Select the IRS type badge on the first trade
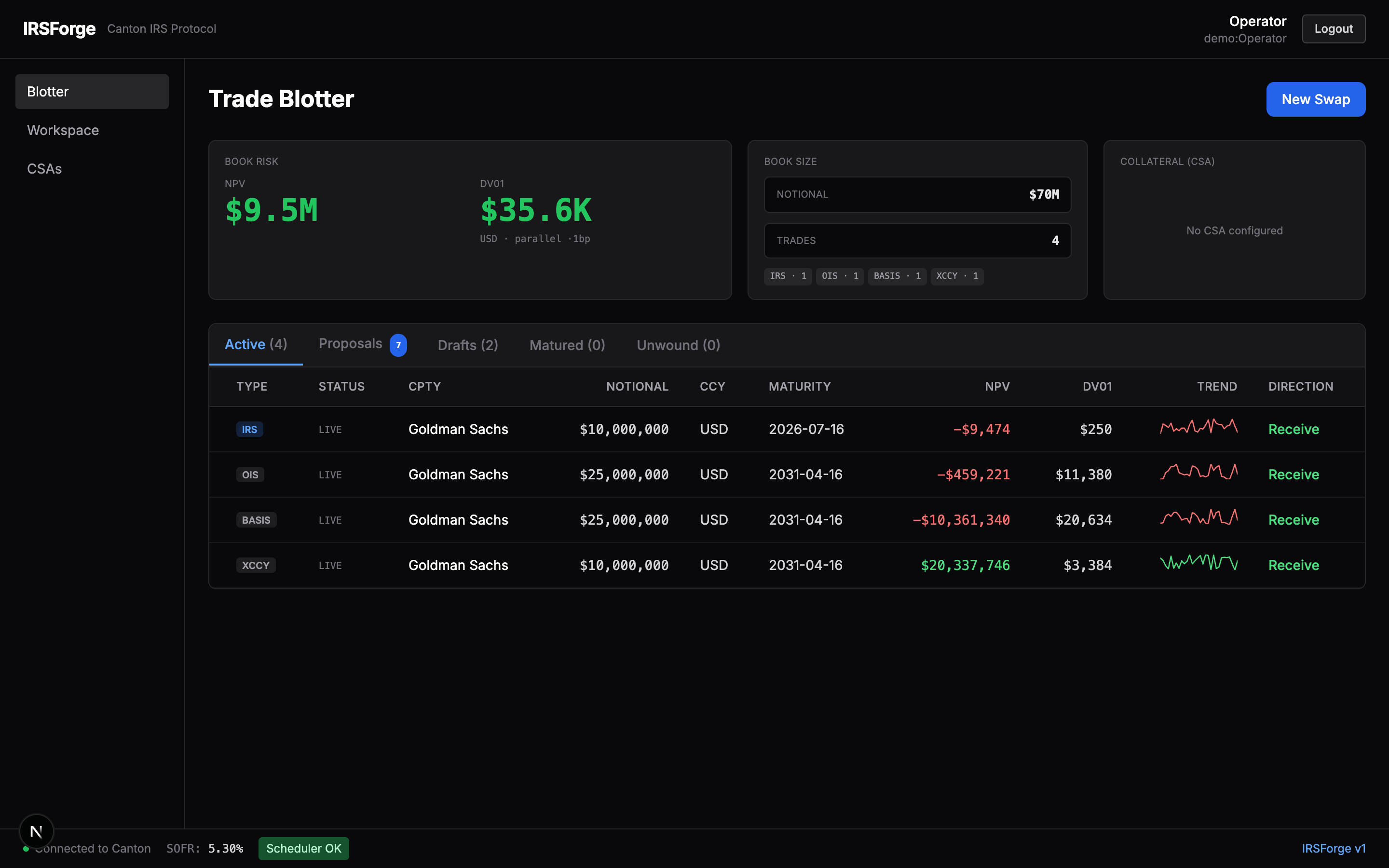Image resolution: width=1389 pixels, height=868 pixels. click(x=250, y=429)
